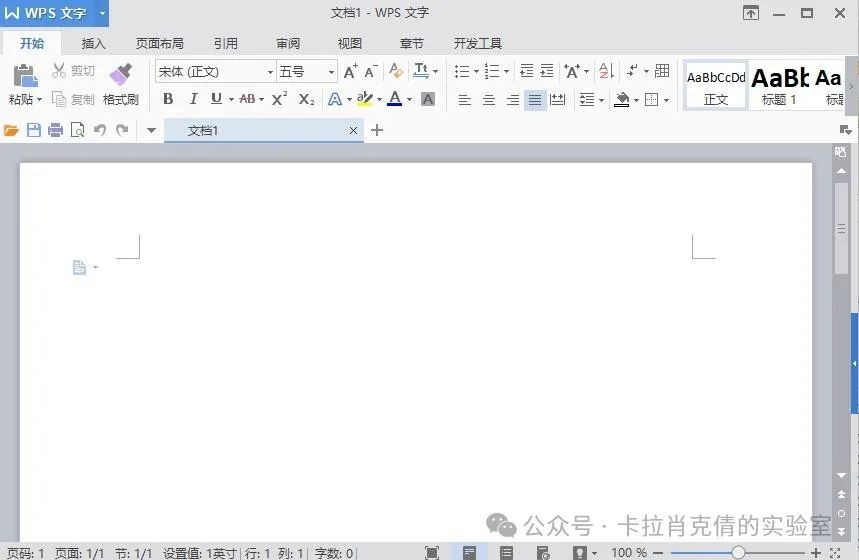The height and width of the screenshot is (560, 859).
Task: Click the Paste (粘贴) clipboard icon
Action: tap(25, 75)
